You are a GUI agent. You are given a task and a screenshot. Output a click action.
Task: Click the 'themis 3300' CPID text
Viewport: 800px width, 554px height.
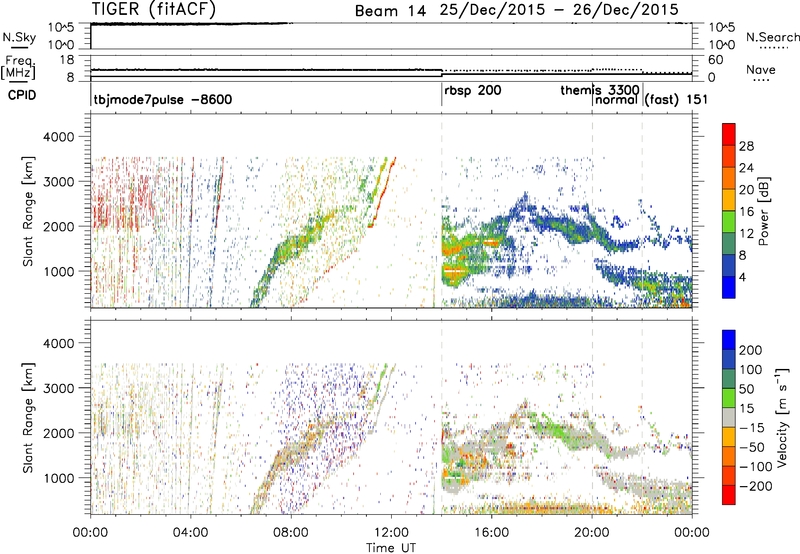[x=599, y=90]
